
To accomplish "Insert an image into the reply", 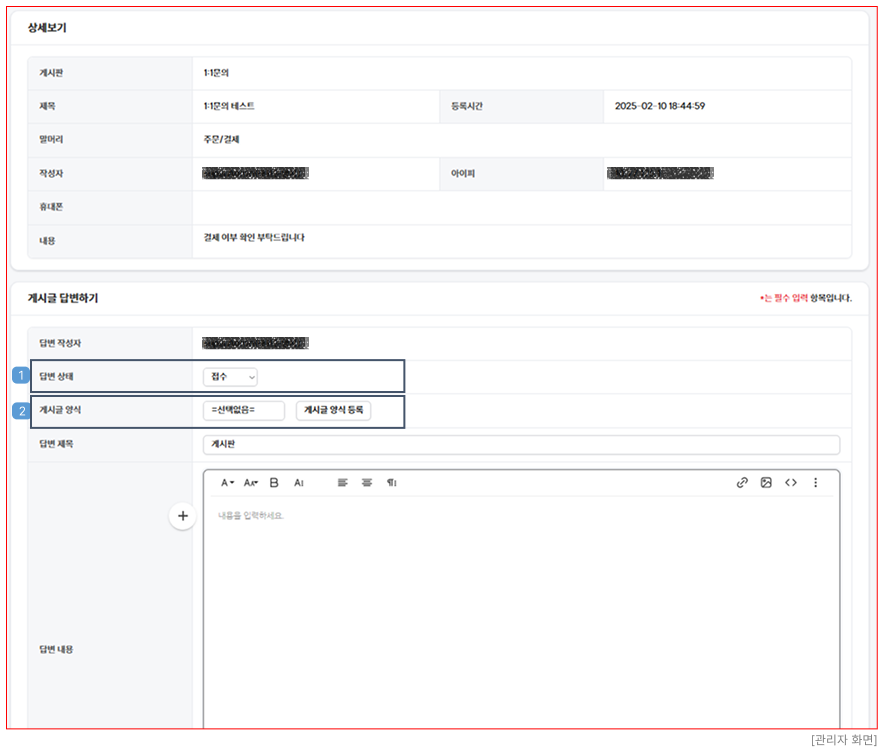I will pyautogui.click(x=766, y=482).
